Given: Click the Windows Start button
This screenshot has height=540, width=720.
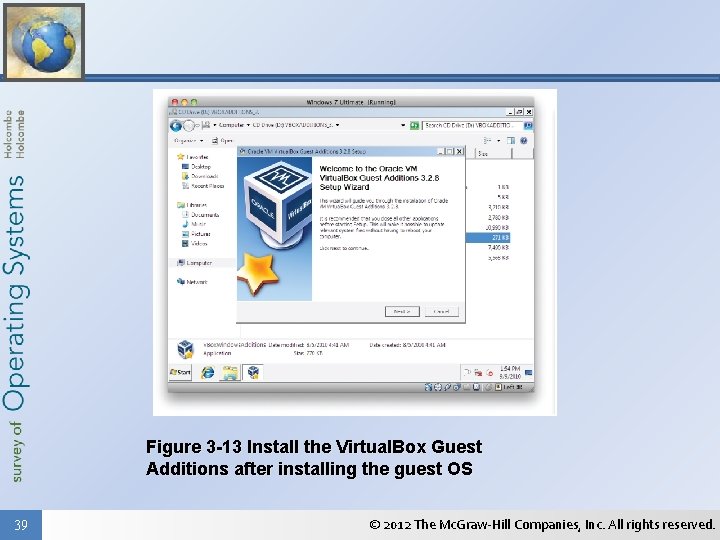Looking at the screenshot, I should click(x=180, y=372).
